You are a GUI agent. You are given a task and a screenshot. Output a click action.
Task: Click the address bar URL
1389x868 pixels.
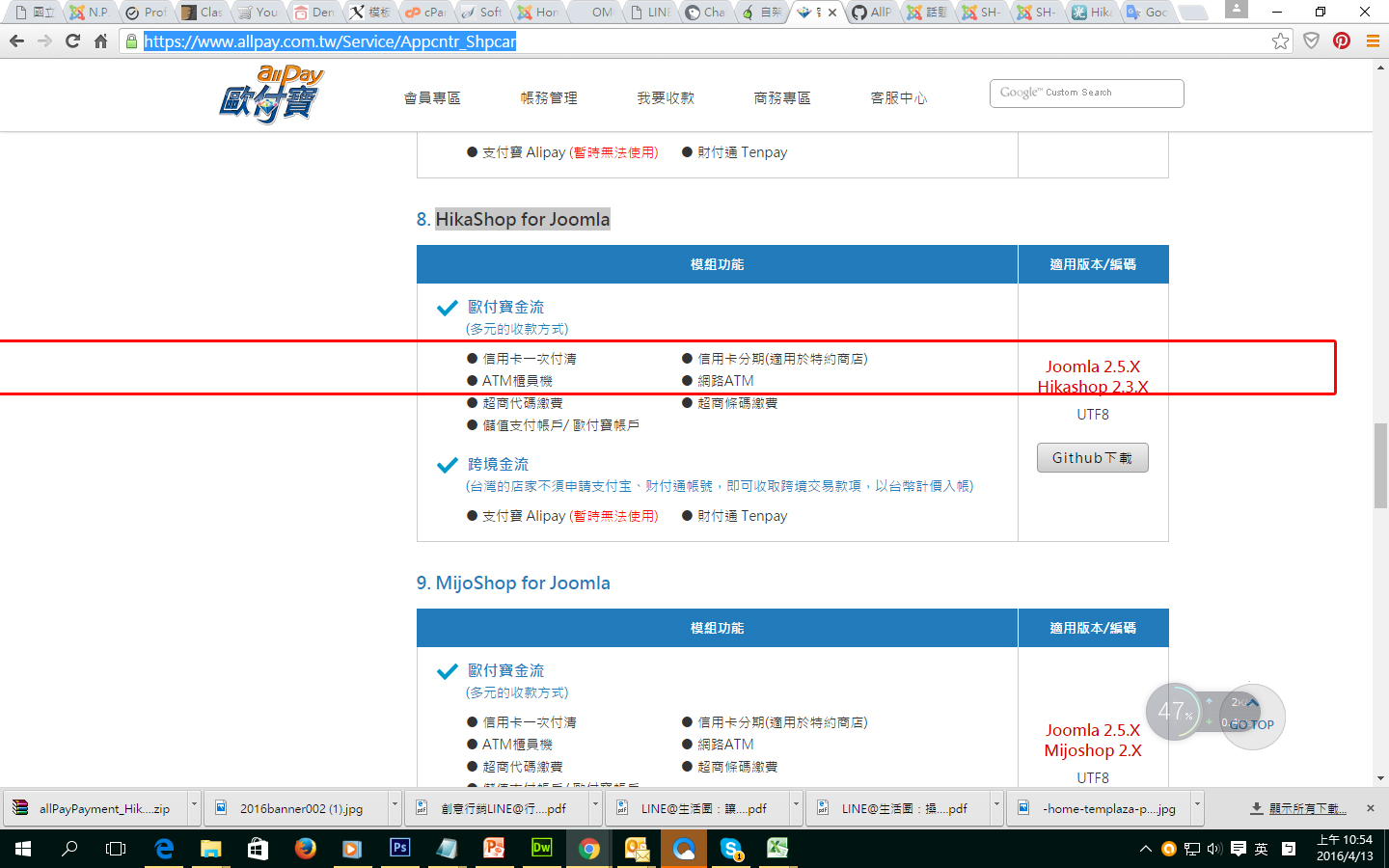click(x=330, y=41)
